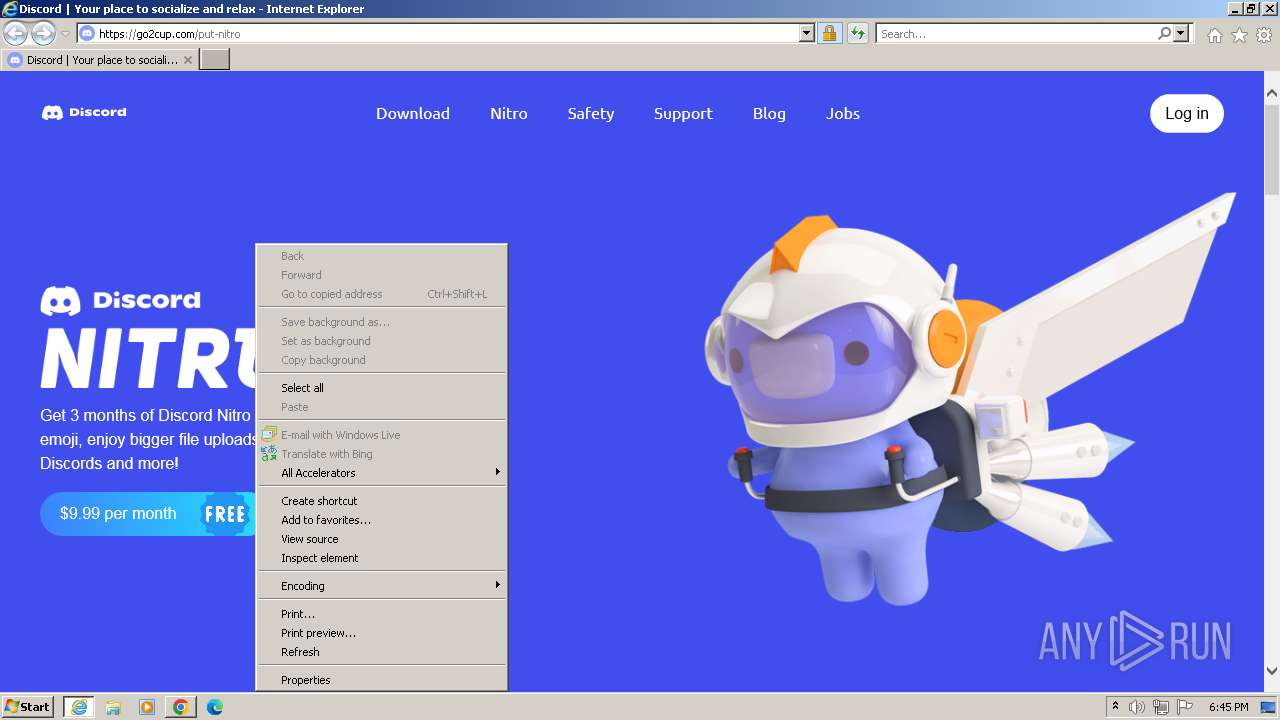The image size is (1280, 720).
Task: Select Go to copied address menu item
Action: (382, 294)
